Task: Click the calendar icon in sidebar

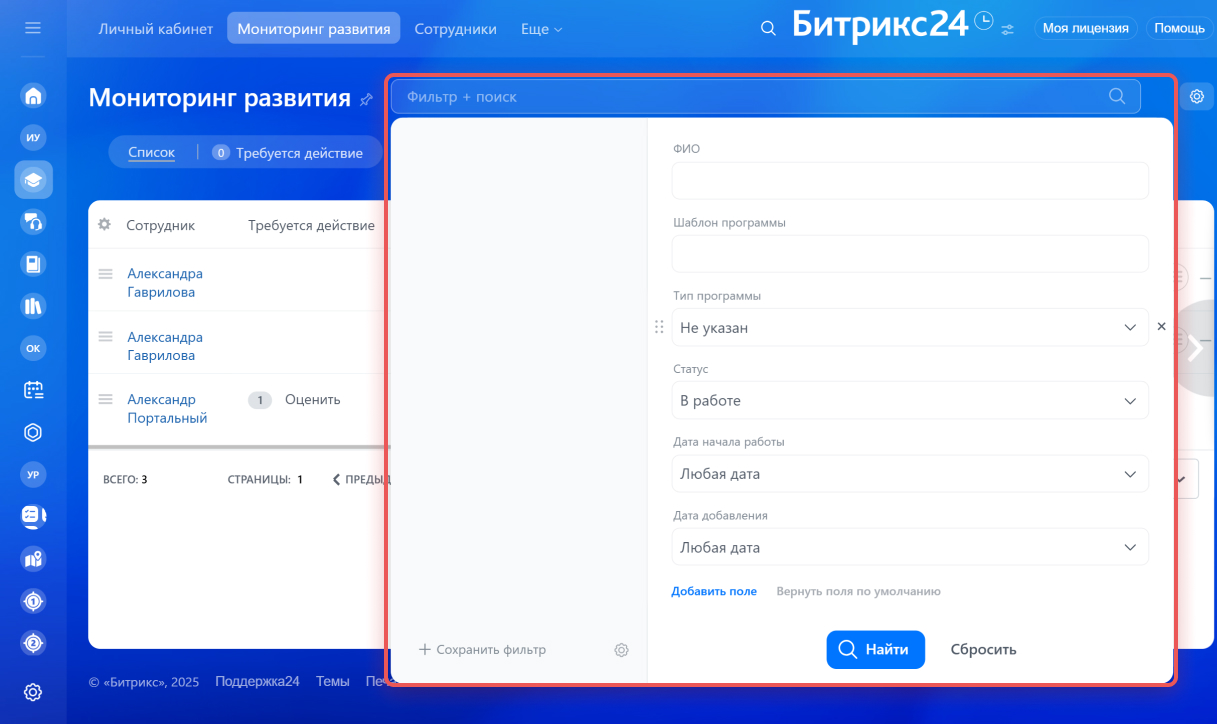Action: pos(33,390)
